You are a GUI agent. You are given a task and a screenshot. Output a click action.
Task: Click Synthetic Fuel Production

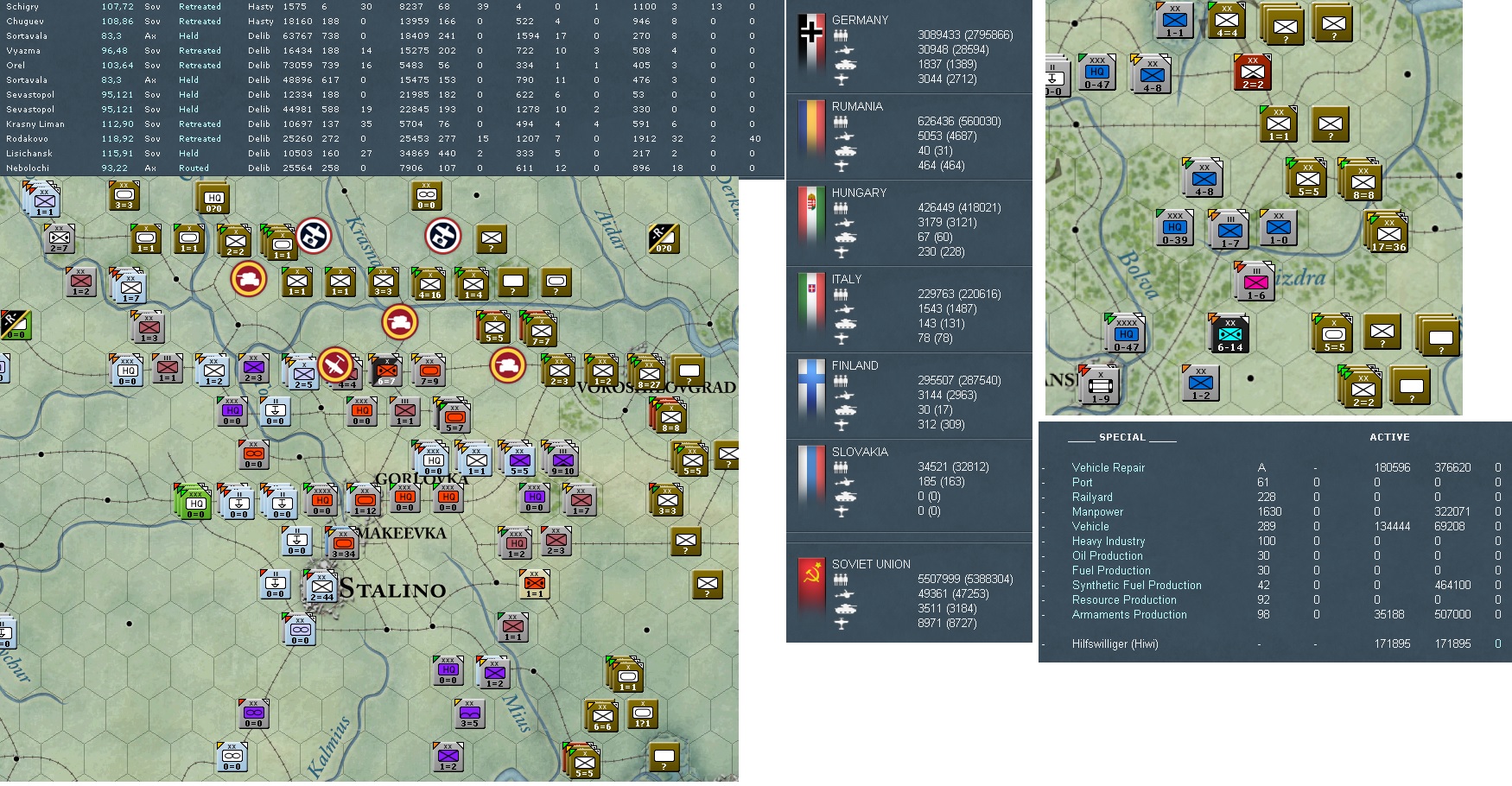tap(1137, 585)
